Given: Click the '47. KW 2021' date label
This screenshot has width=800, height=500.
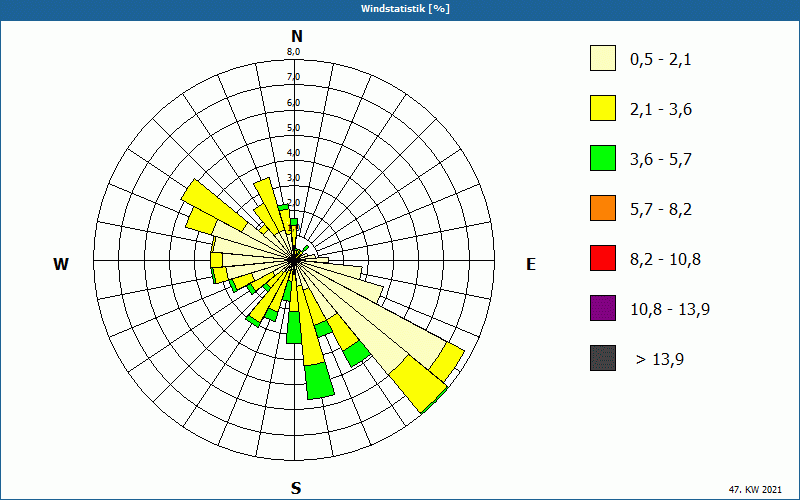Looking at the screenshot, I should pyautogui.click(x=755, y=489).
